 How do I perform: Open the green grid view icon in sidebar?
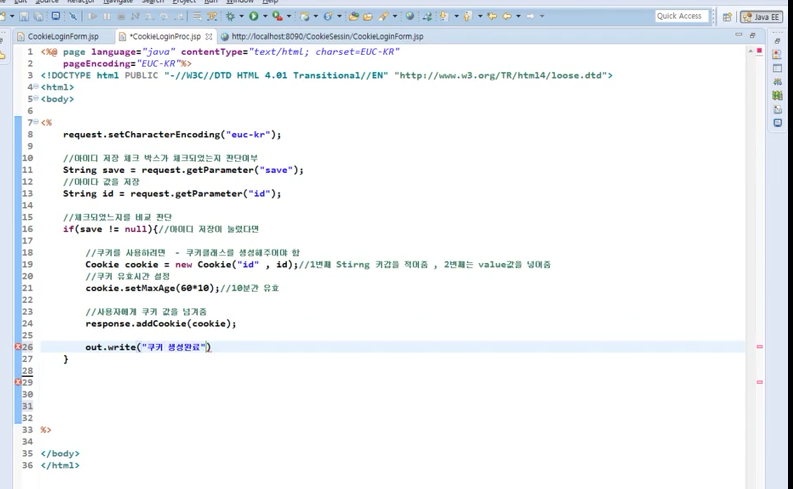tap(777, 95)
